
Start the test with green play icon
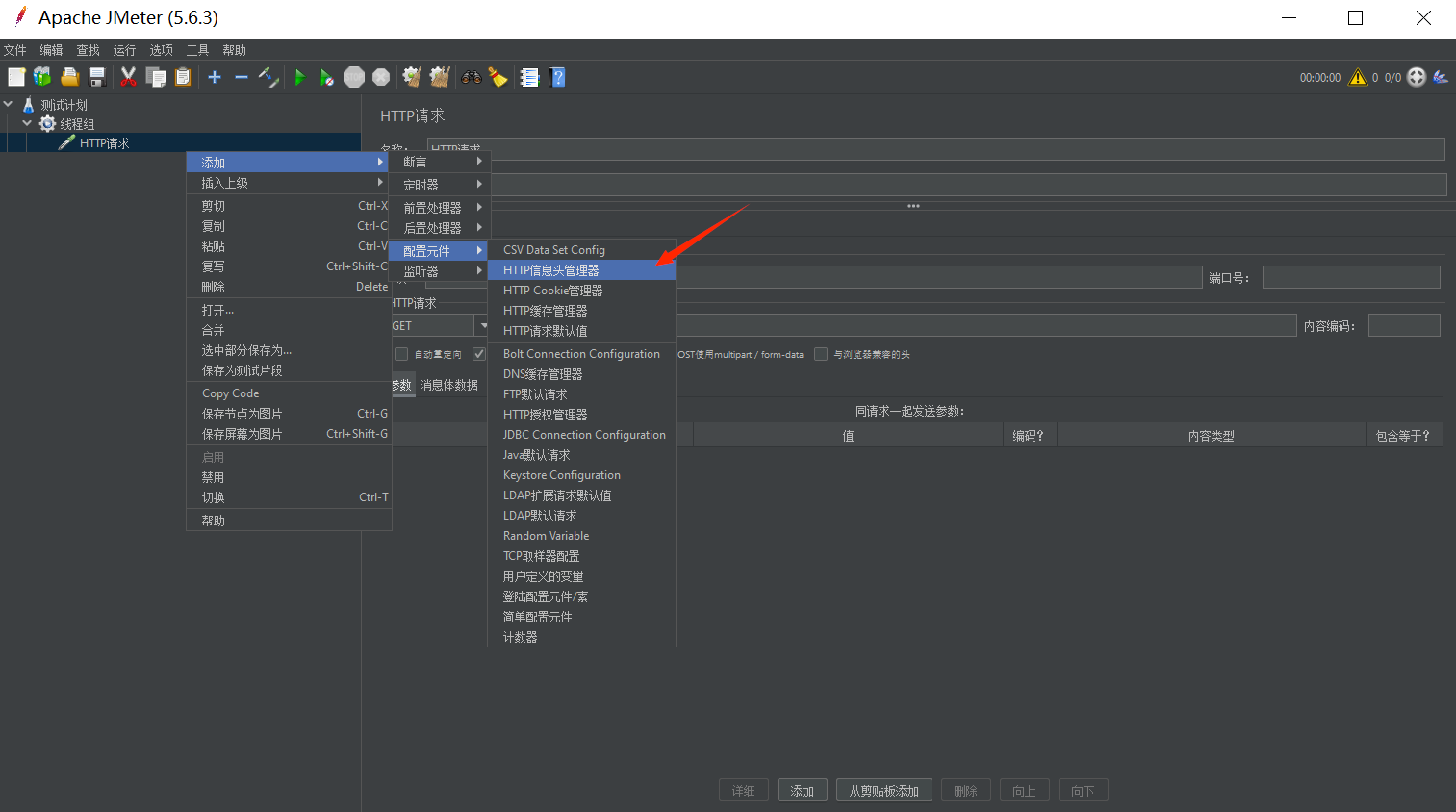[299, 77]
